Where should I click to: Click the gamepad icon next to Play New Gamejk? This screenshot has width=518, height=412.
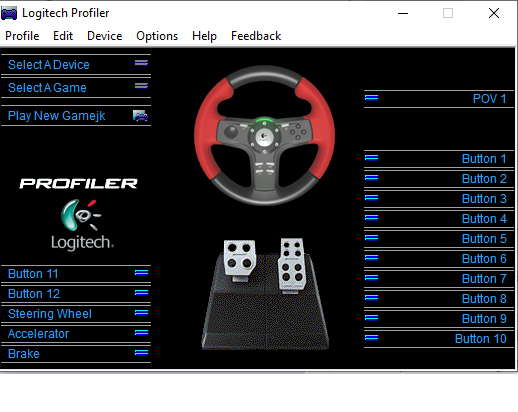point(140,116)
